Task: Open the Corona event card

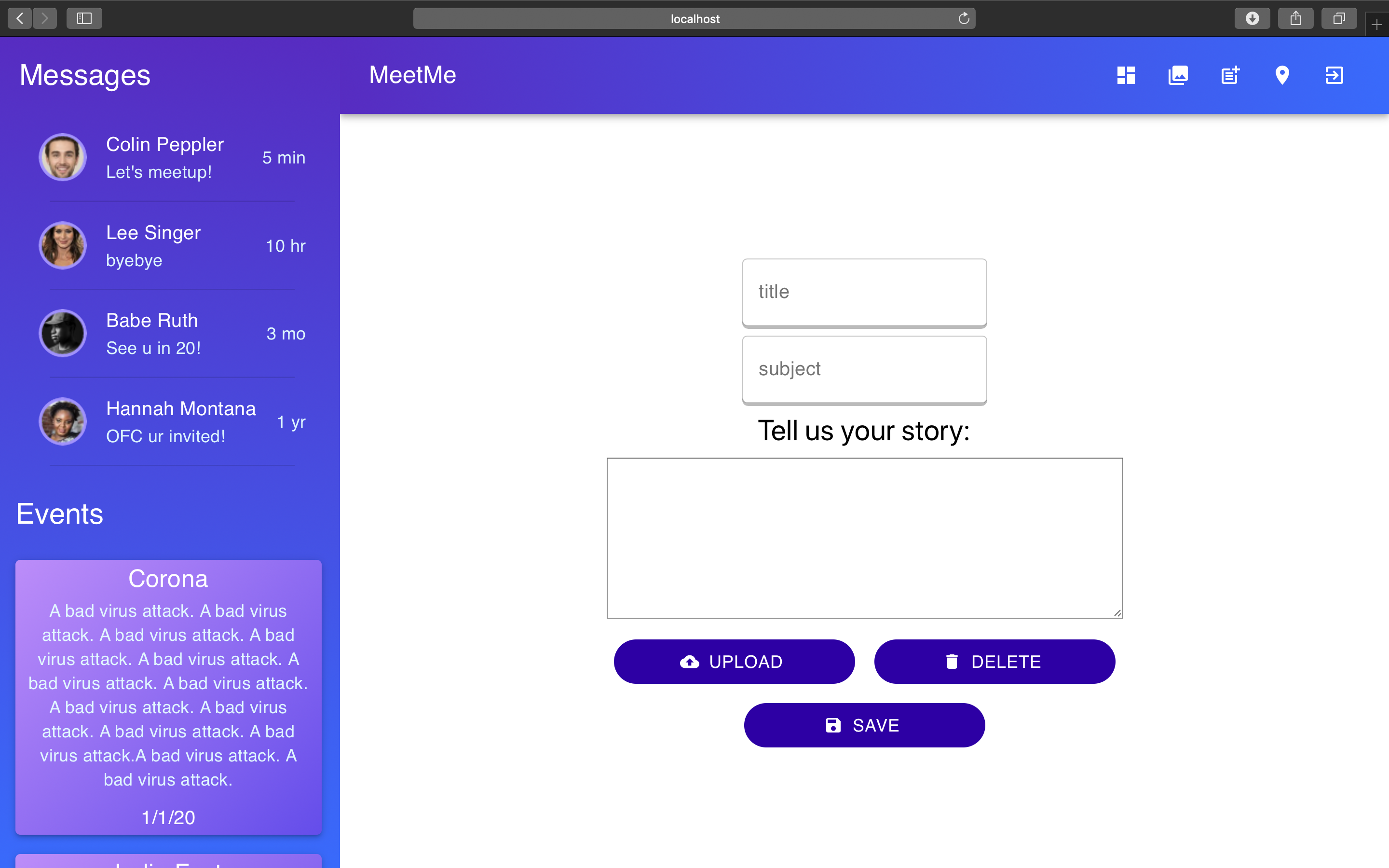Action: click(x=168, y=696)
